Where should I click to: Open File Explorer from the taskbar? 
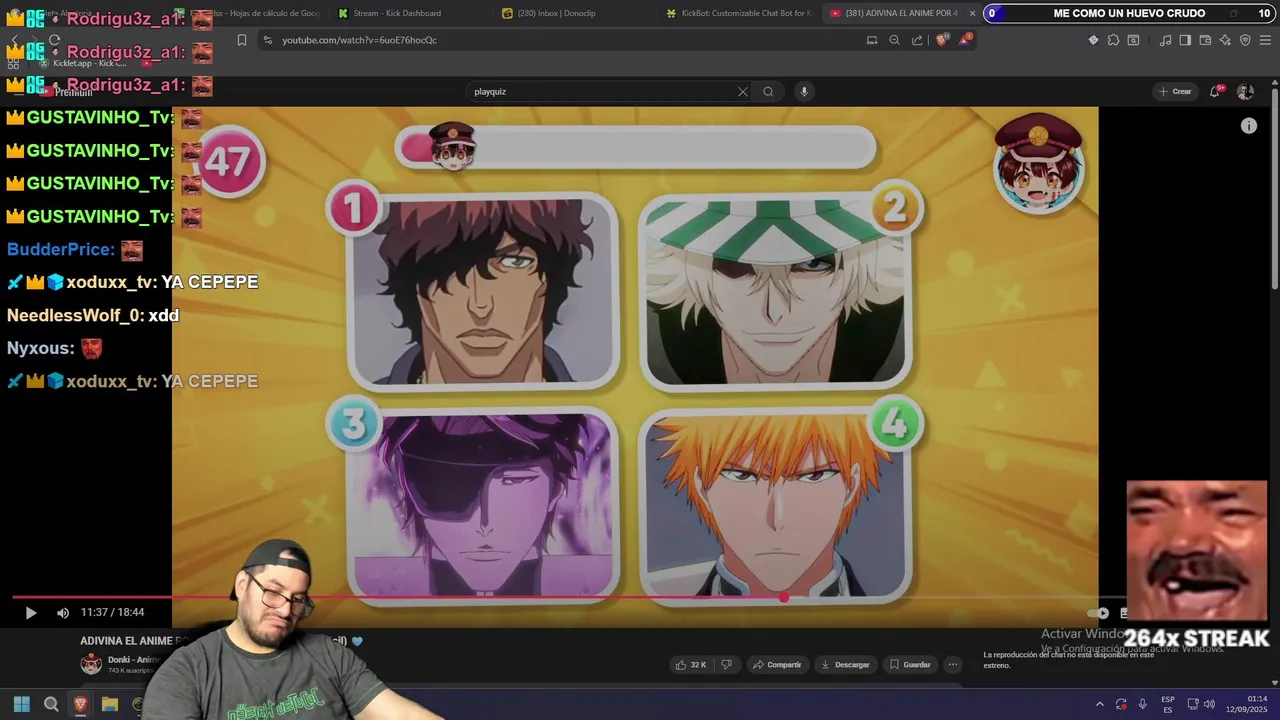(110, 704)
